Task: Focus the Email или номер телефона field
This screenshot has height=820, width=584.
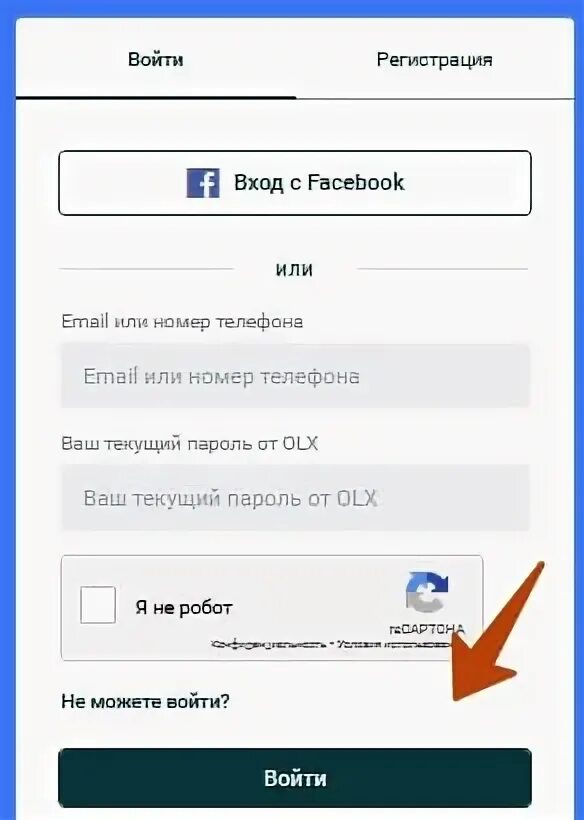Action: (x=295, y=376)
